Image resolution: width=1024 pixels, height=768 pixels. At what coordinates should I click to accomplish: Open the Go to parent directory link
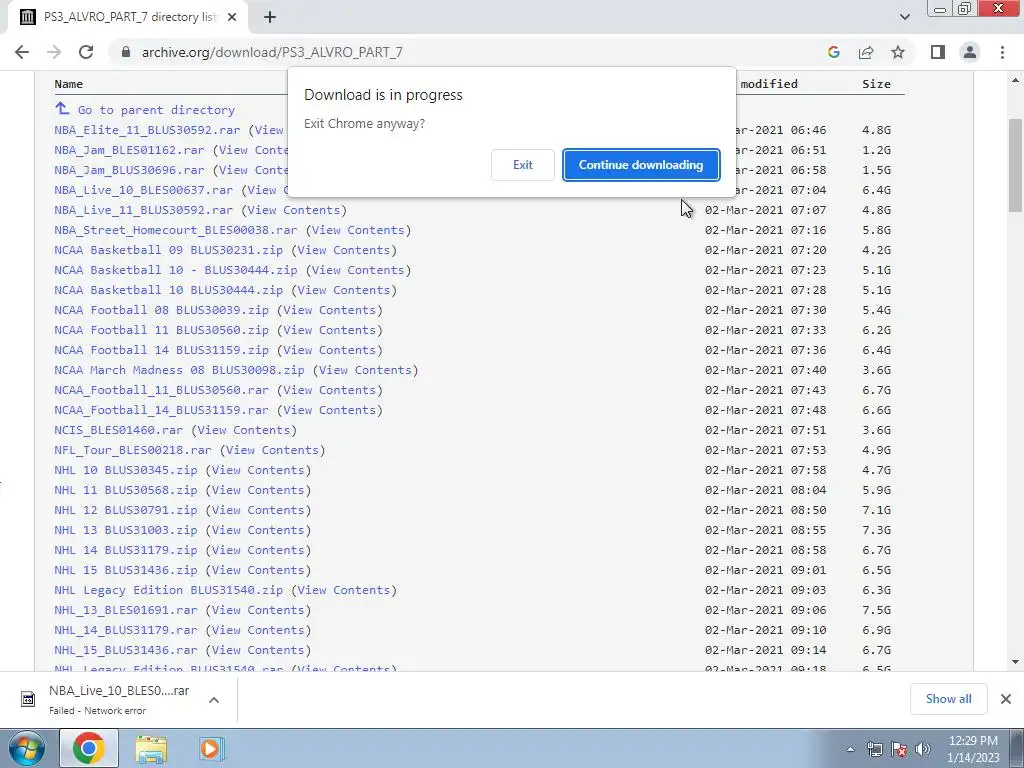pyautogui.click(x=156, y=110)
